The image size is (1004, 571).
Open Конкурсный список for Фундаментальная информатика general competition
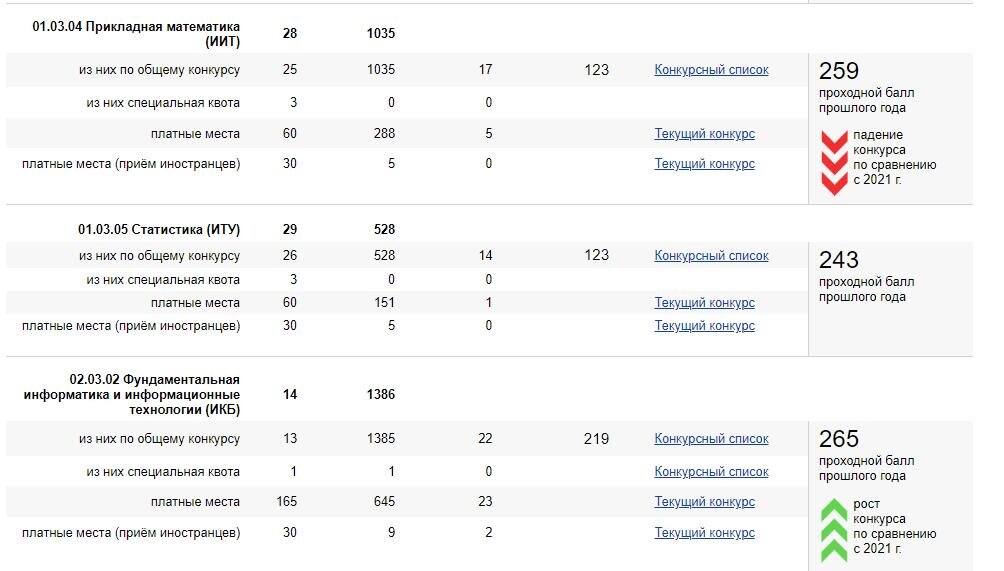[711, 438]
